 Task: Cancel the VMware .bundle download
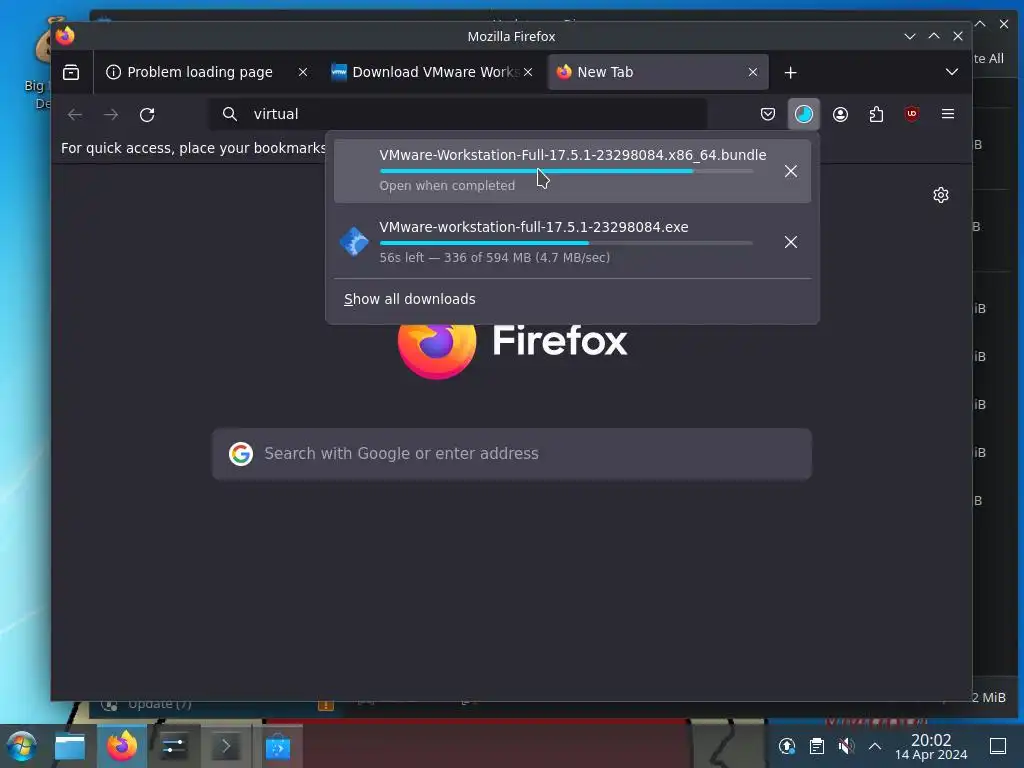790,171
